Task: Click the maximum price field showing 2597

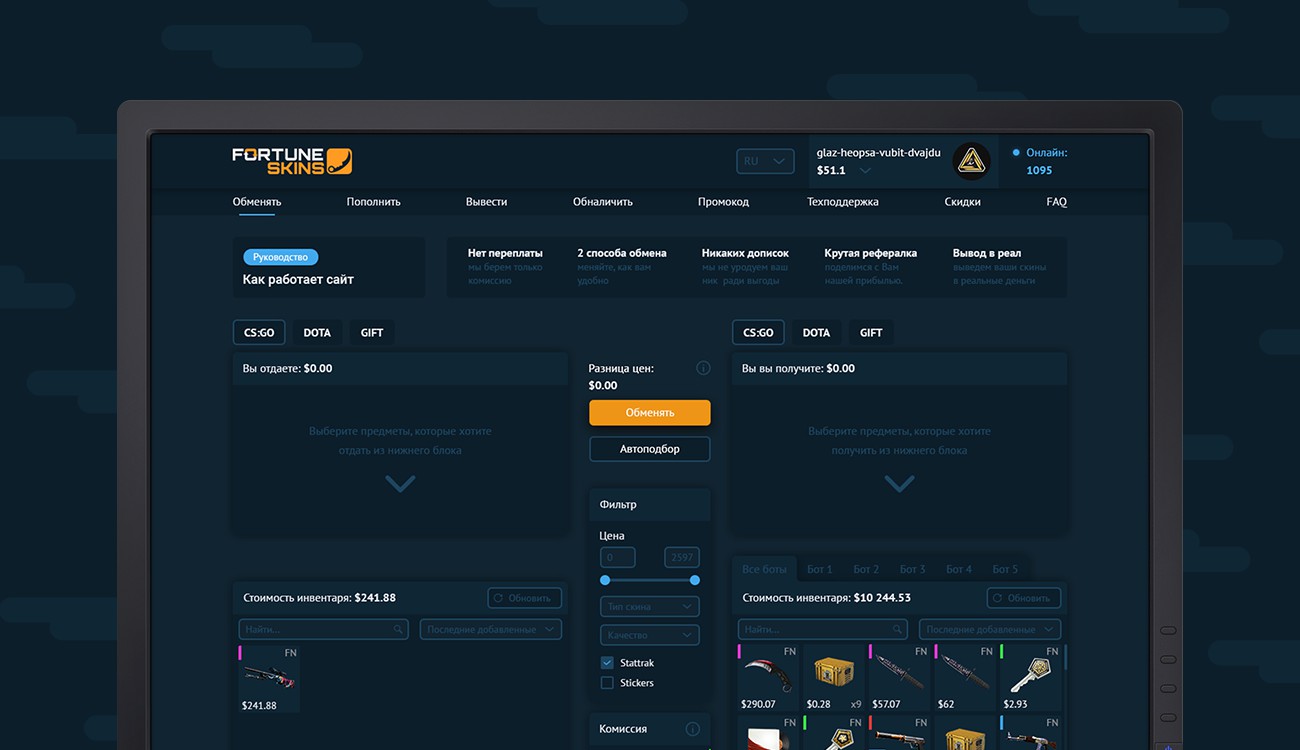Action: pos(682,558)
